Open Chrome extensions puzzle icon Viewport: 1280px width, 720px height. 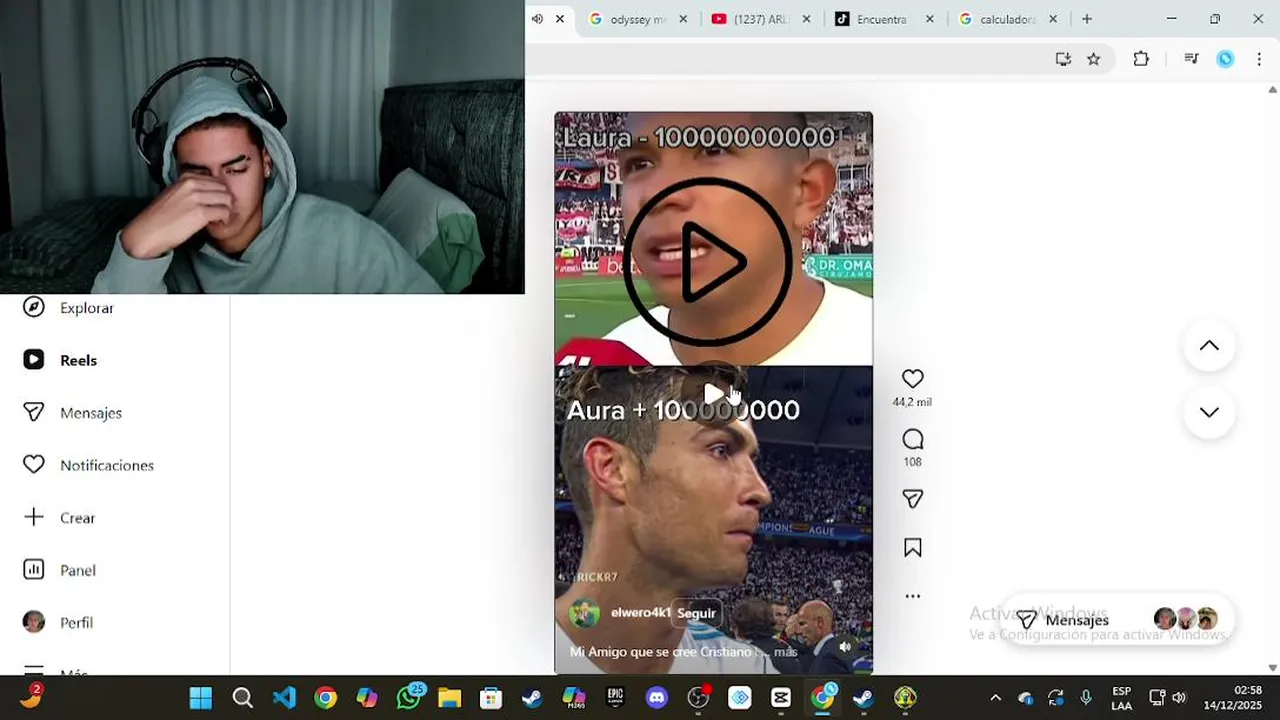click(1141, 59)
